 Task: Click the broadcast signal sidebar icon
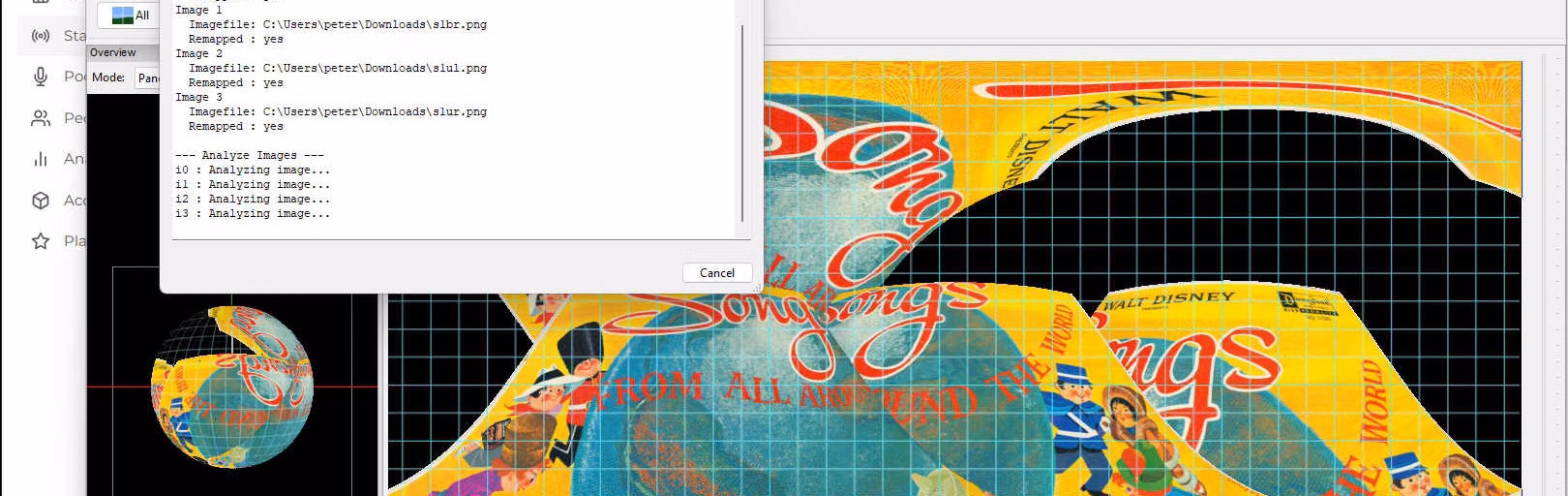pos(41,36)
